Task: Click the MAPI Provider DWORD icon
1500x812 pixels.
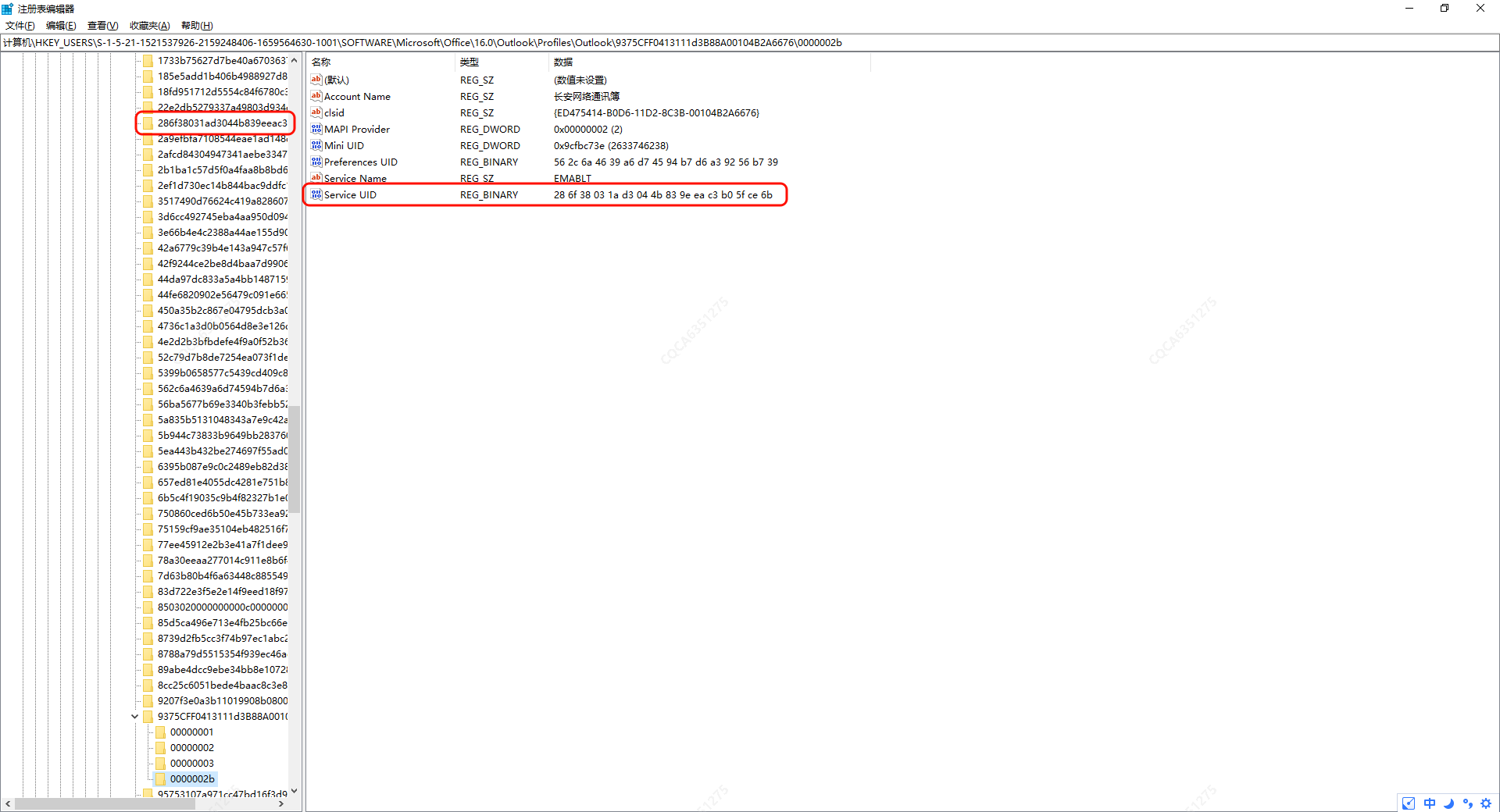Action: pos(316,129)
